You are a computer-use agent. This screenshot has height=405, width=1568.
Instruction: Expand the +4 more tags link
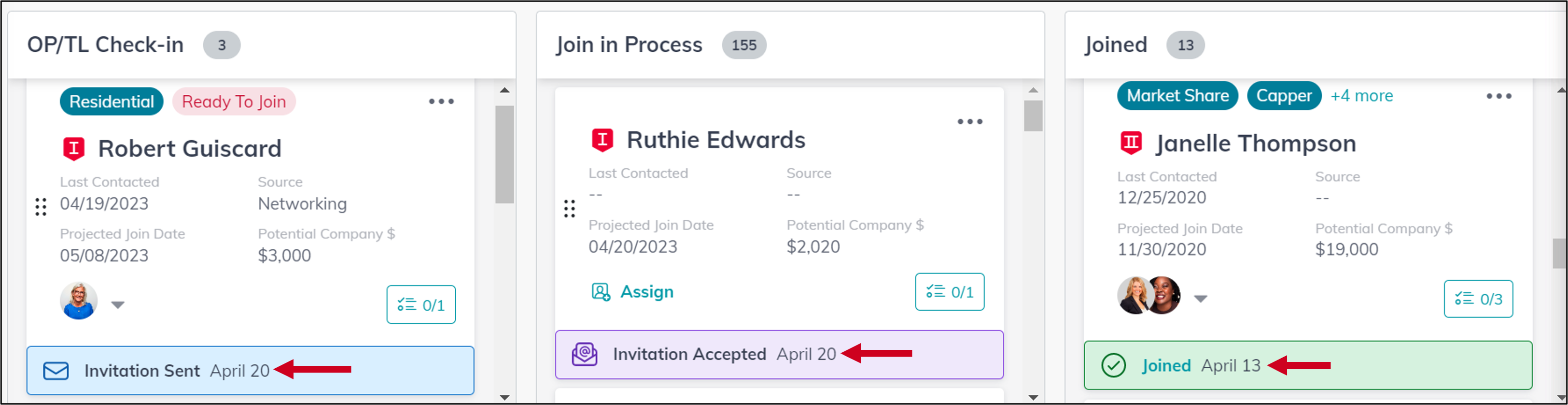[x=1361, y=96]
